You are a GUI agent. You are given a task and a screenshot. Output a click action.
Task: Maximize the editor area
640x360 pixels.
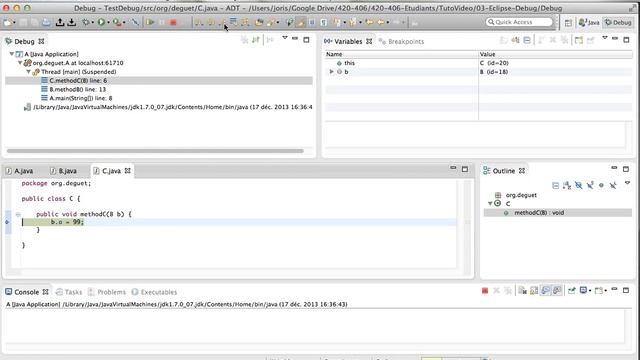tap(464, 169)
